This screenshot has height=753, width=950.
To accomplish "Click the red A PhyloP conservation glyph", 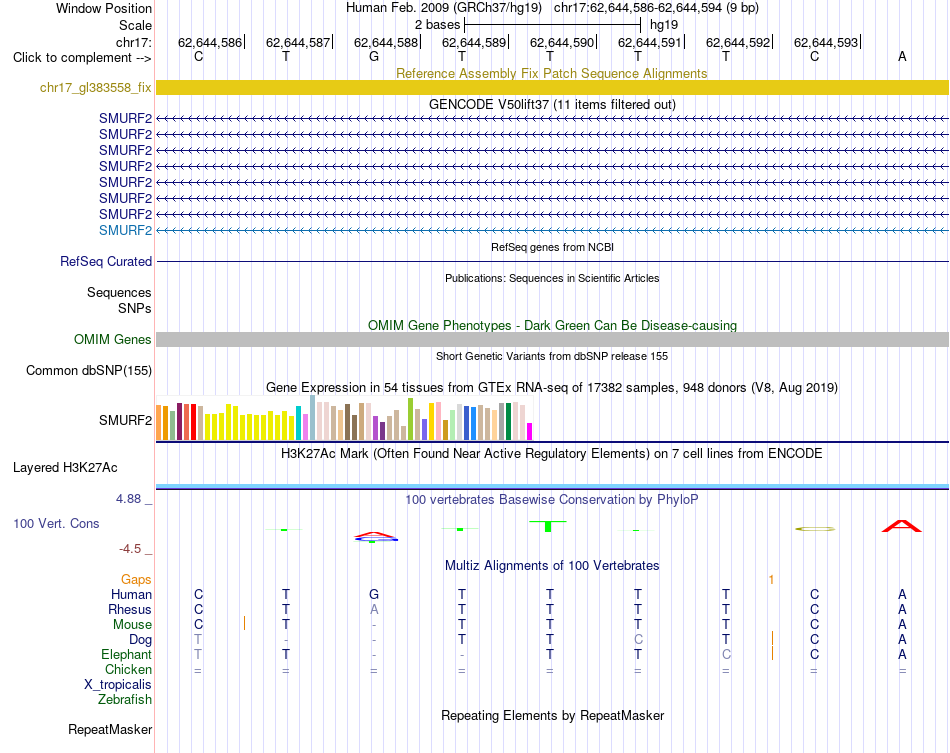I will [x=902, y=526].
